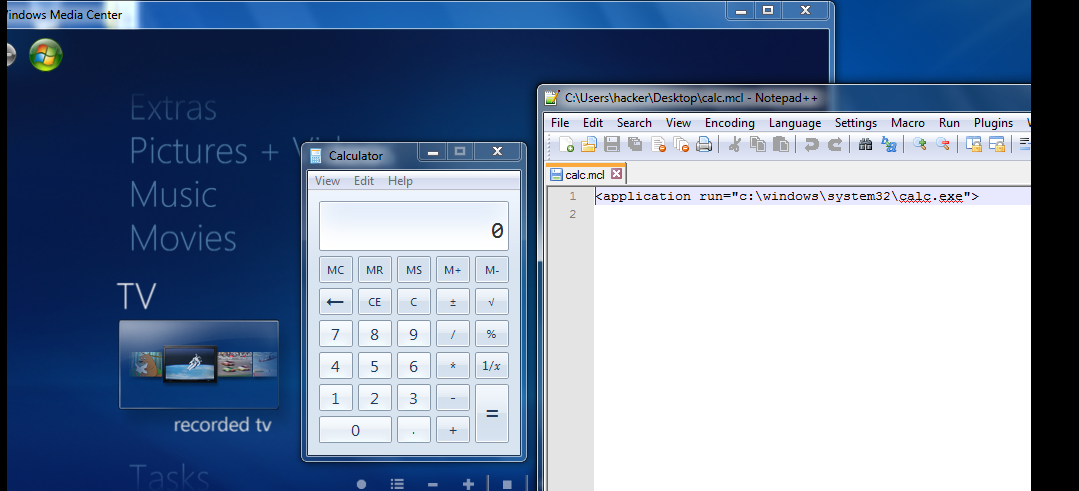Open the guide list icon in Media Center

click(396, 484)
